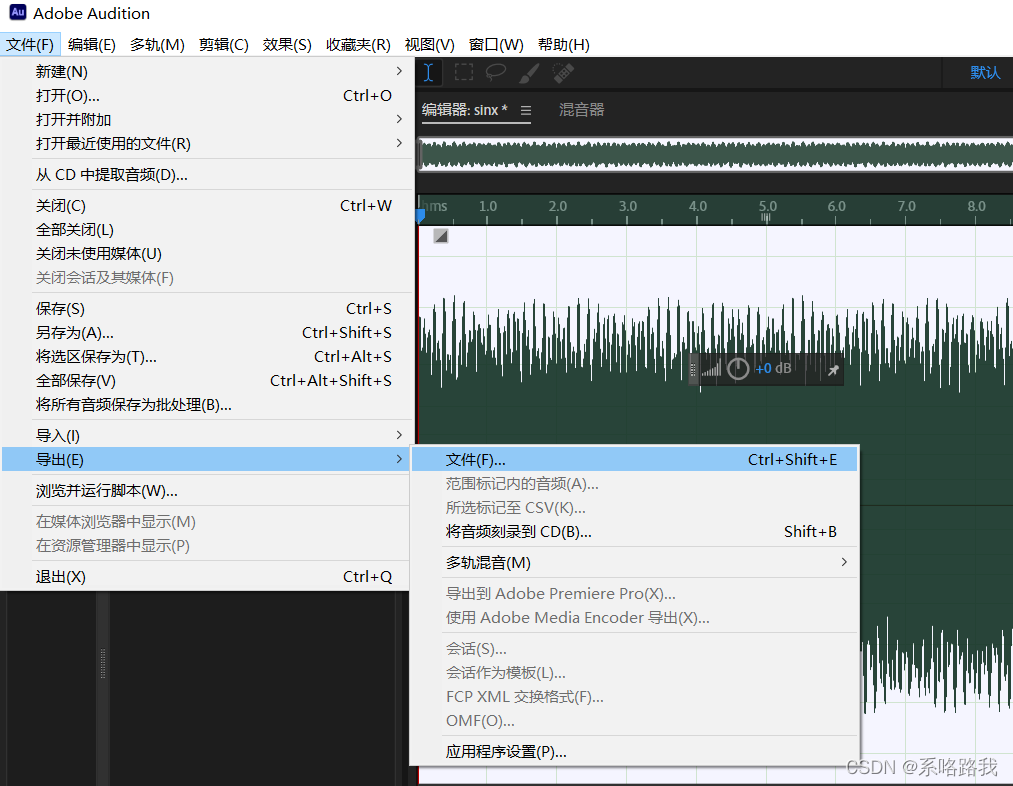Open the View menu (视图)
The width and height of the screenshot is (1013, 786).
click(x=430, y=45)
